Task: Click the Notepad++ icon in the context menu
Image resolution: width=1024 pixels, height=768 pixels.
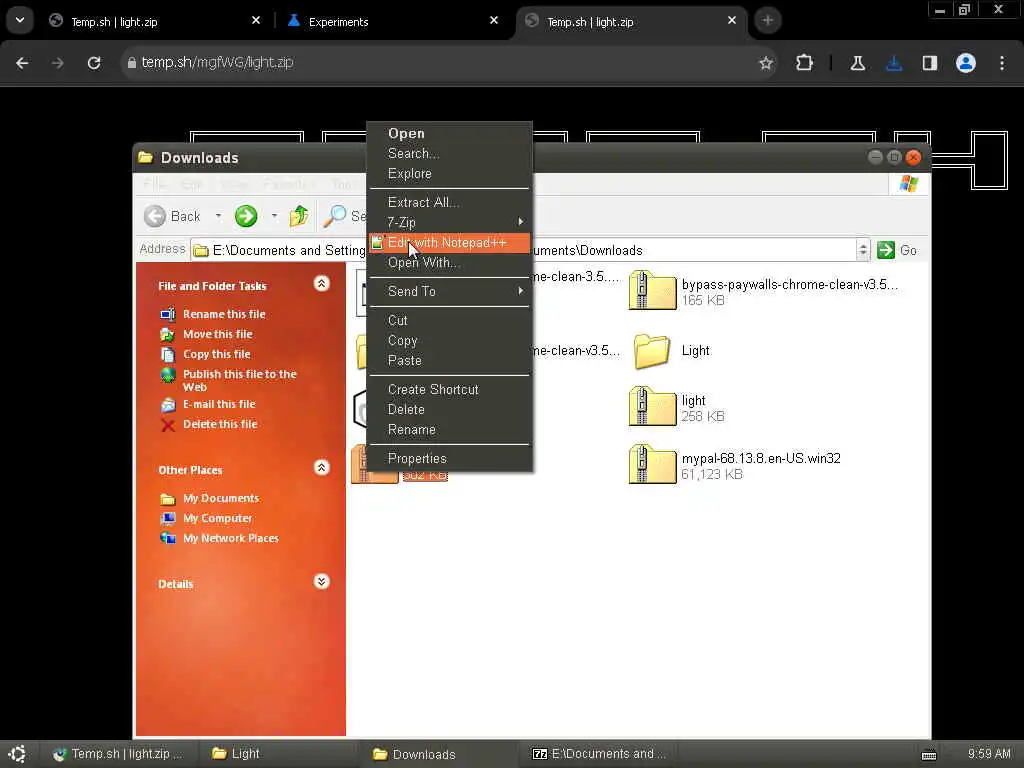Action: 377,242
